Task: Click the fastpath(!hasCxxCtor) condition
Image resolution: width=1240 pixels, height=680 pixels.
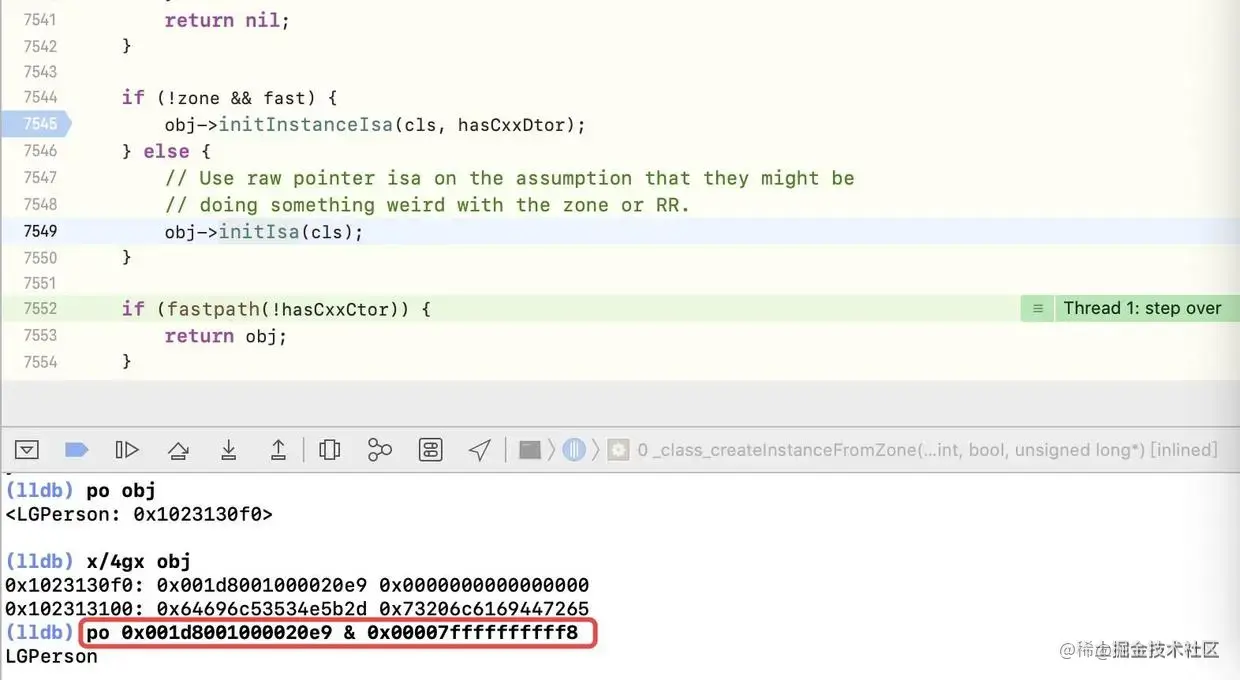Action: (x=282, y=309)
